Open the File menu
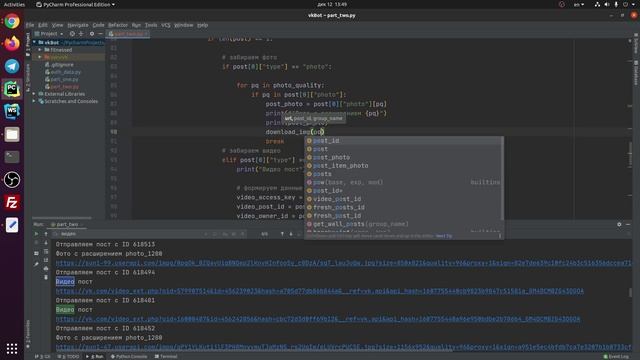 [x=30, y=25]
